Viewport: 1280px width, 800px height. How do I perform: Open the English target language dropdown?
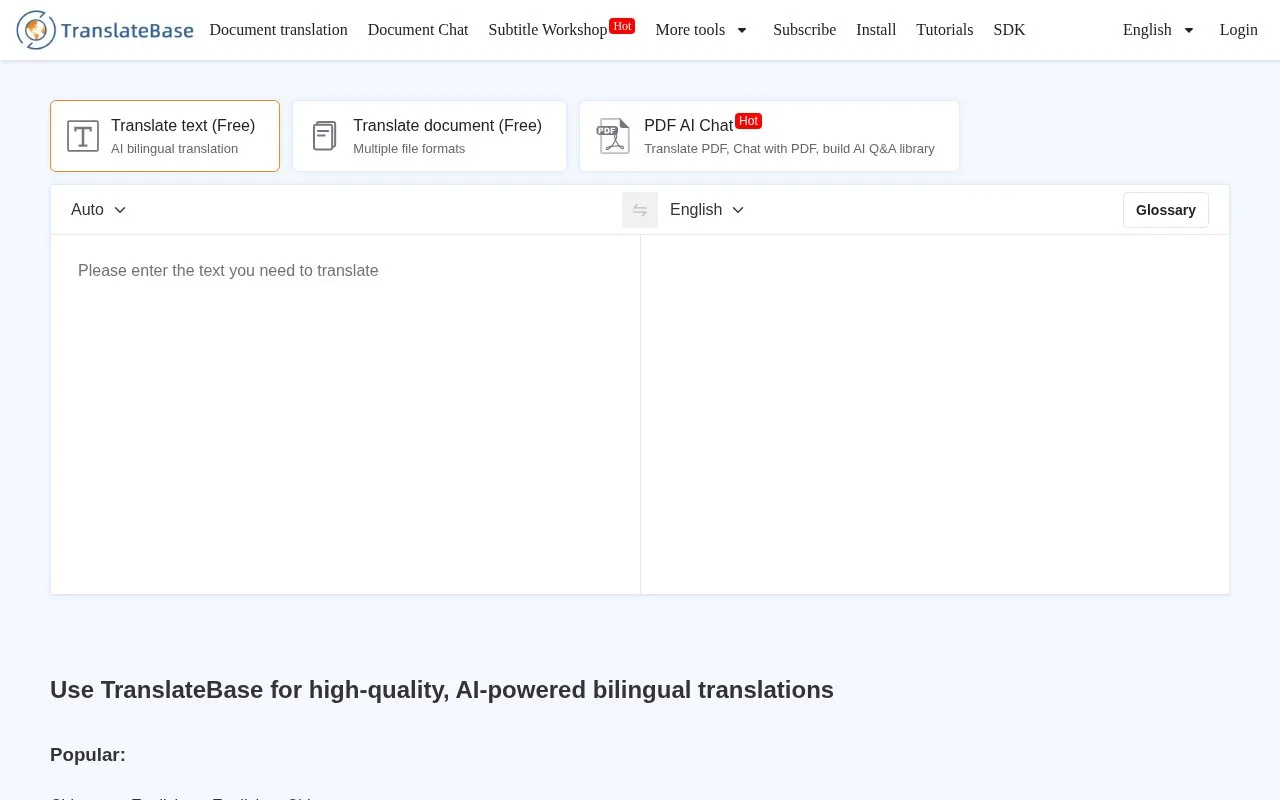[x=707, y=210]
